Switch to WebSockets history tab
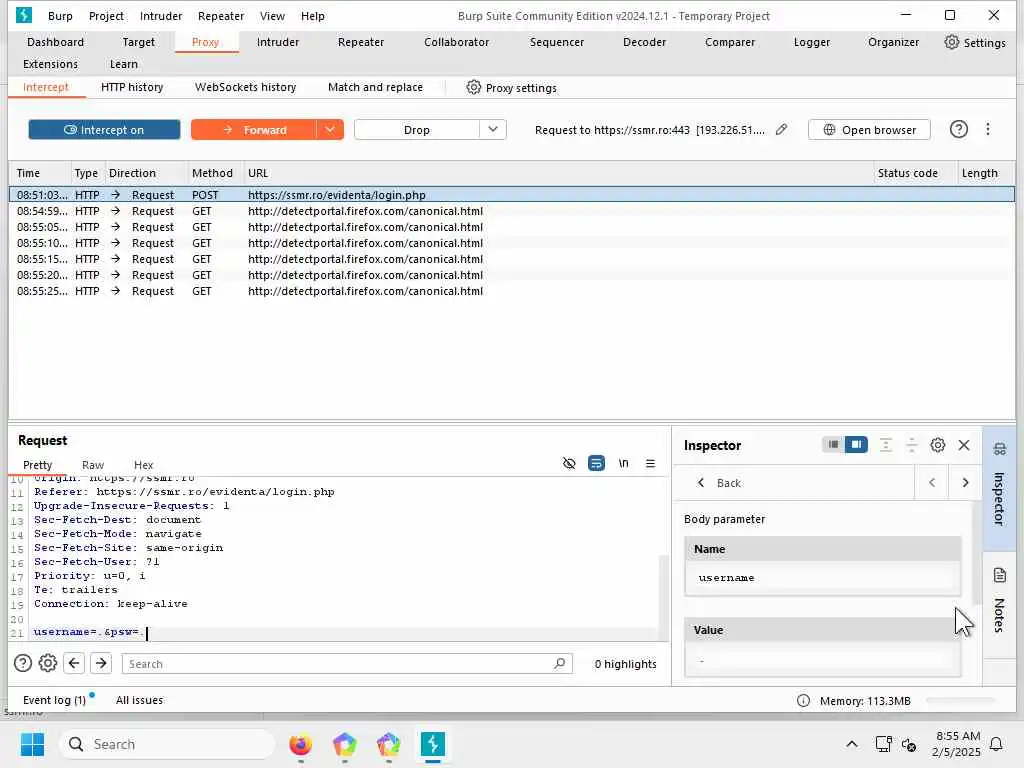 (245, 87)
